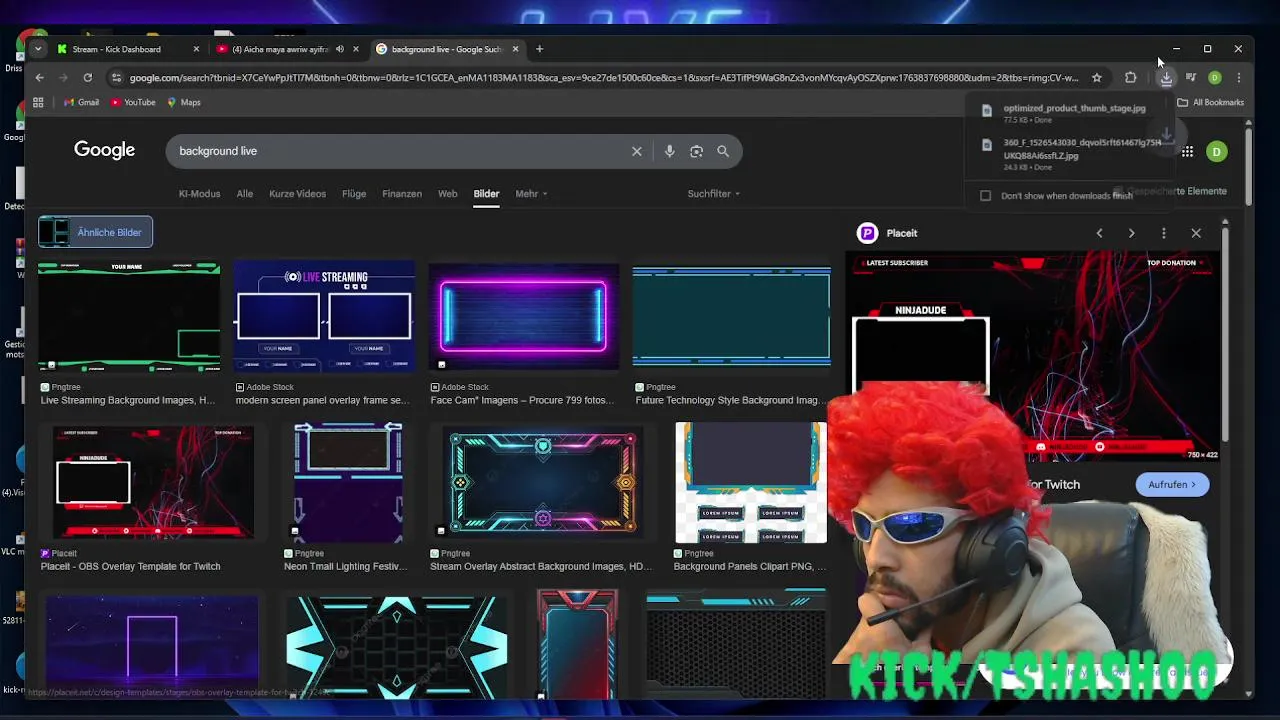Click the Aufrufen button
The height and width of the screenshot is (720, 1280).
1172,484
